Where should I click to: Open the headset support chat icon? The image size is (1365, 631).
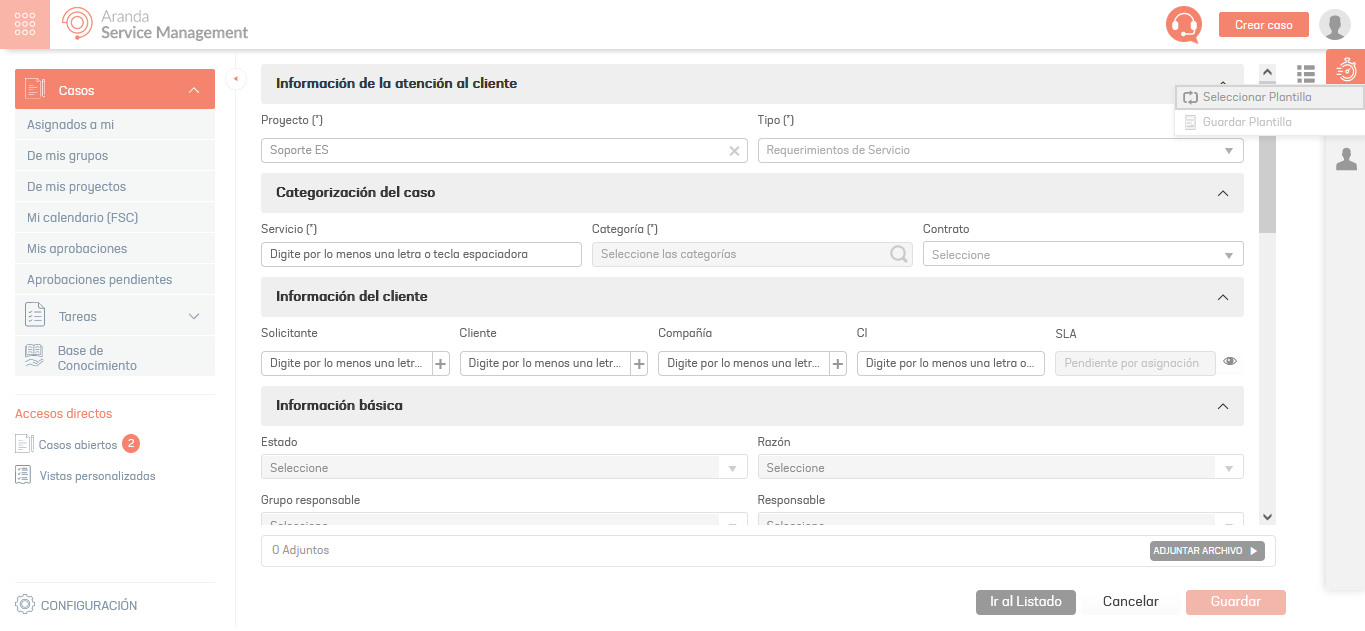coord(1184,25)
